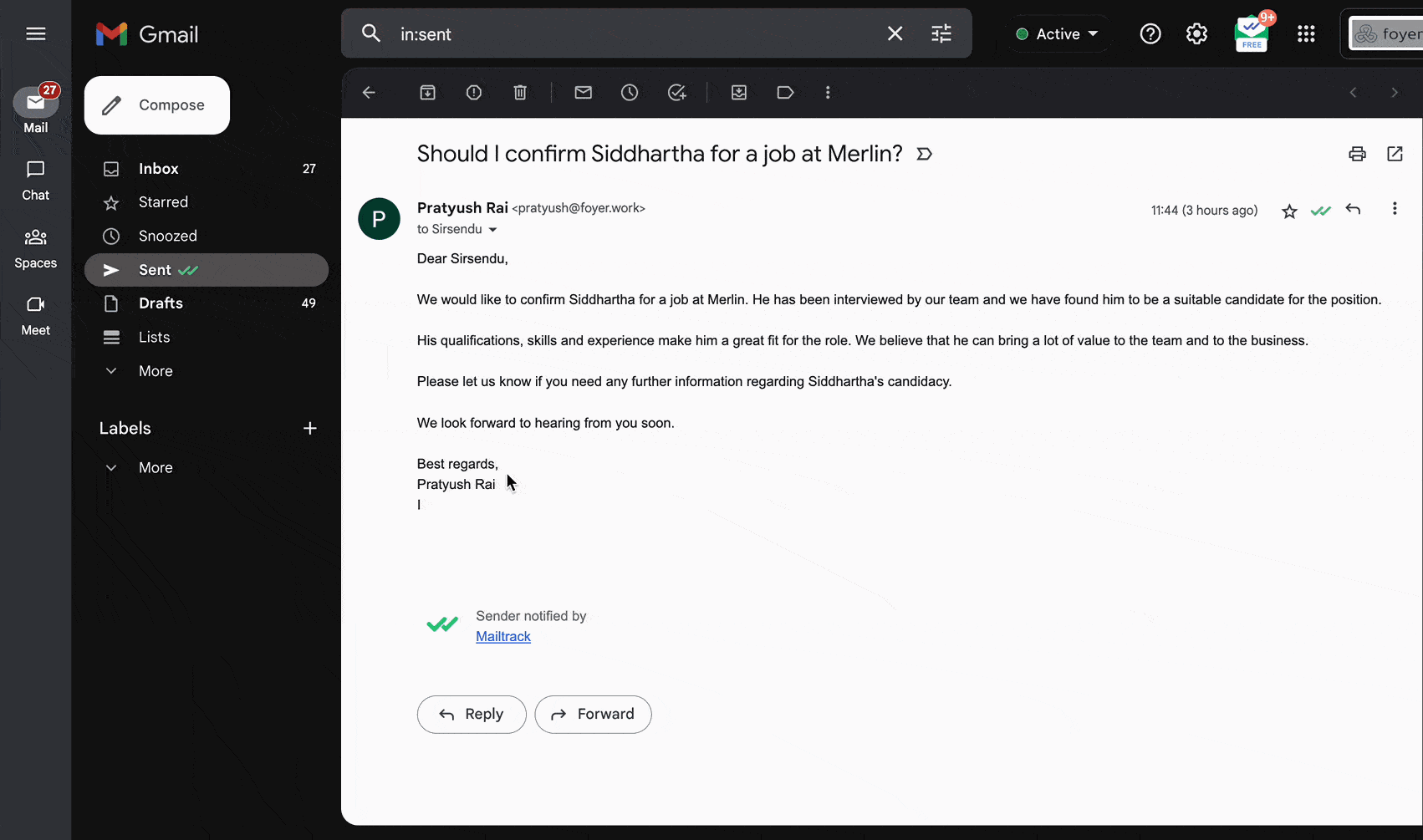Report this email as spam
The image size is (1423, 840).
pyautogui.click(x=474, y=93)
